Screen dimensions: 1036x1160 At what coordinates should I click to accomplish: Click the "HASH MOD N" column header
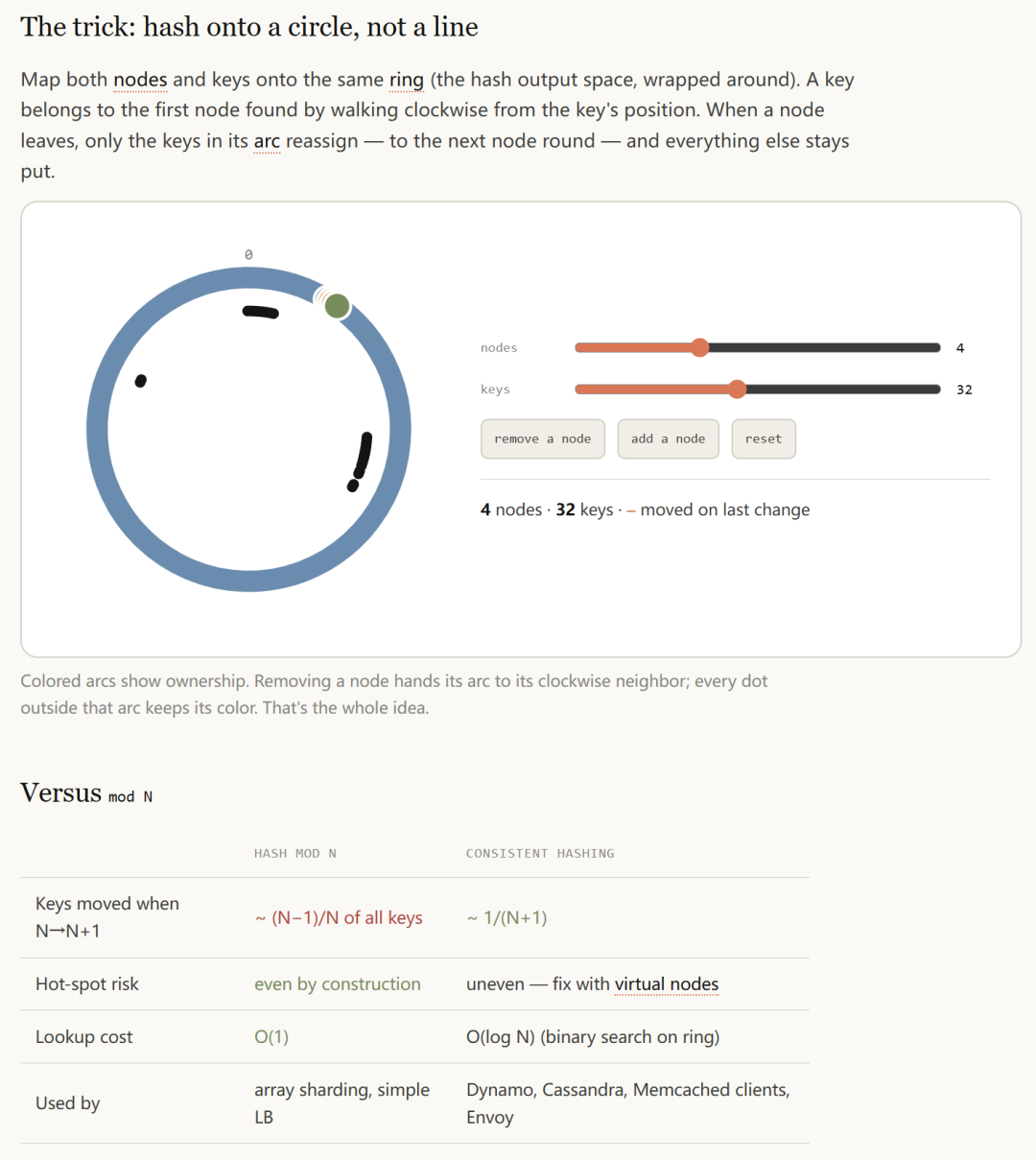pos(295,853)
